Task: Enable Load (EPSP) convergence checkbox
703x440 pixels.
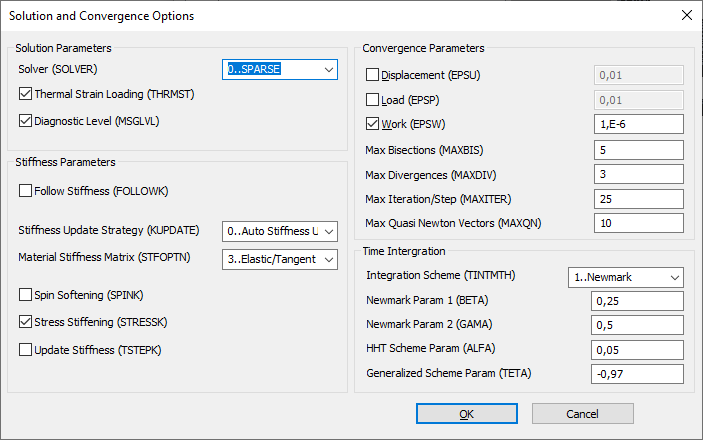Action: 373,100
